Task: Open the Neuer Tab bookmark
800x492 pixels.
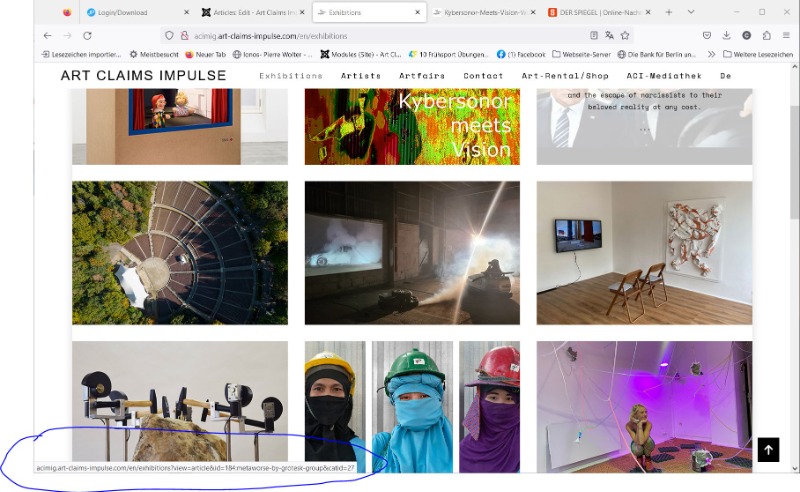Action: tap(205, 54)
